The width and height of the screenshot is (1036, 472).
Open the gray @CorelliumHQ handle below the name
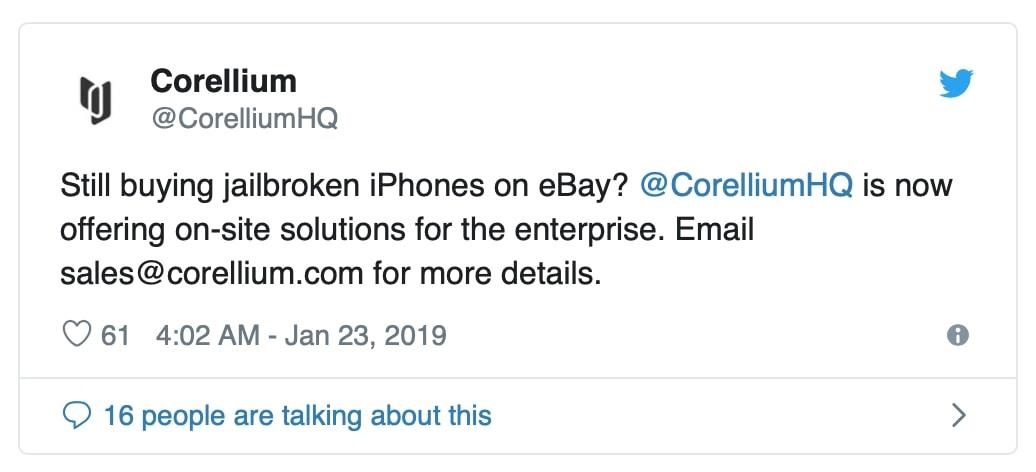(x=244, y=119)
